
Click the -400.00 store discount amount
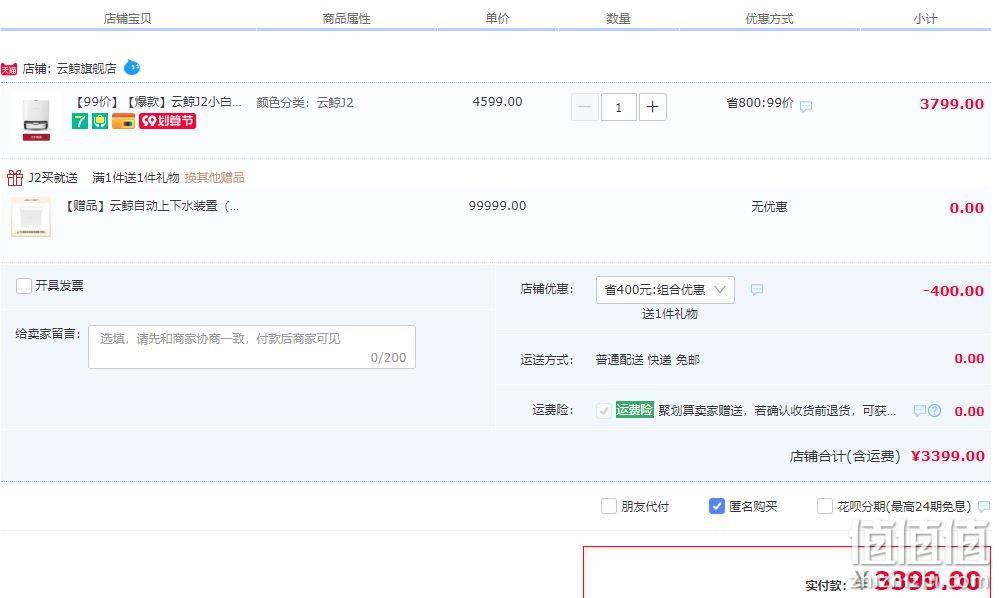coord(954,291)
